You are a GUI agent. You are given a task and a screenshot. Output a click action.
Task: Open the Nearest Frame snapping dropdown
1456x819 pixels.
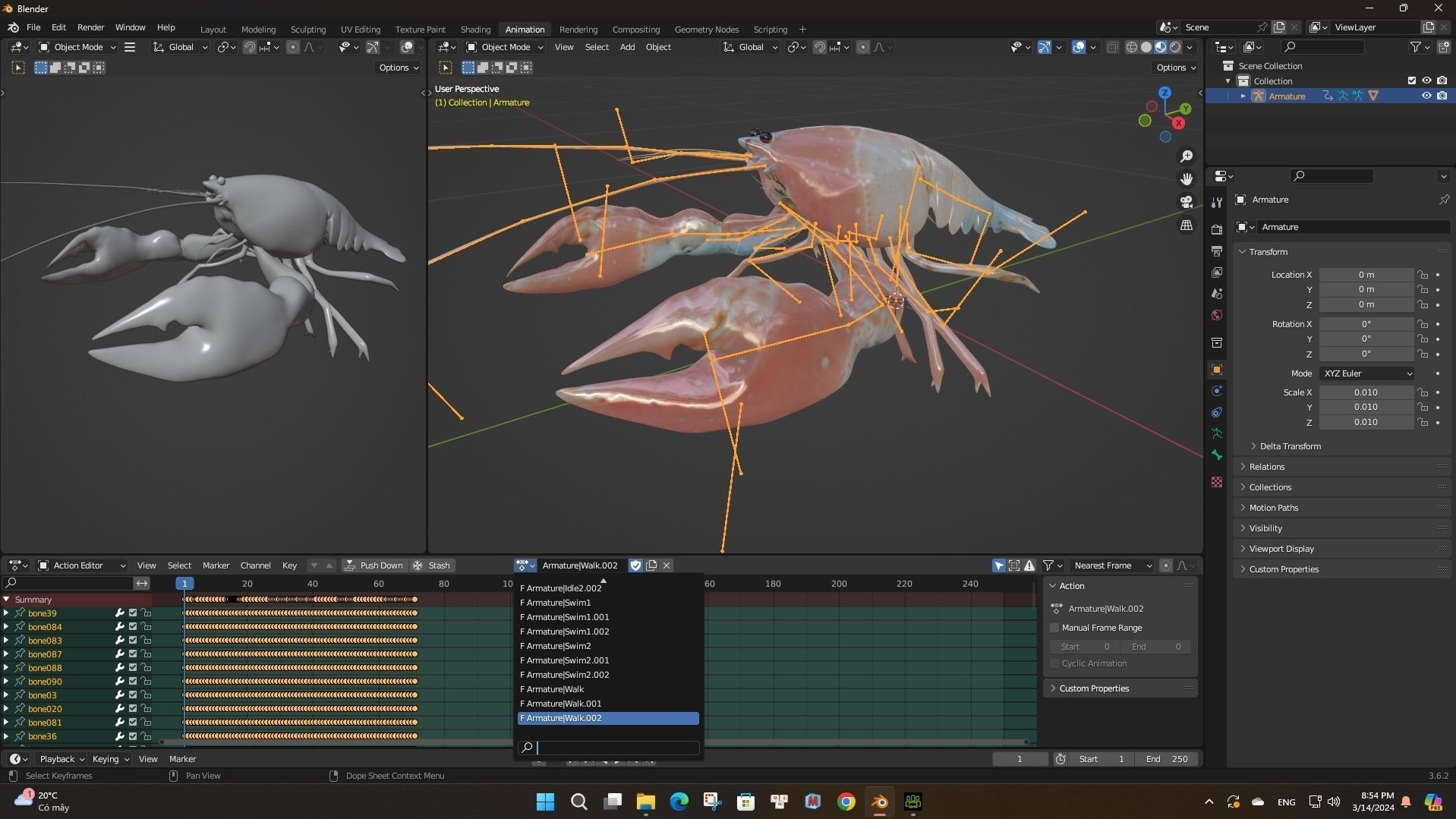(1111, 565)
